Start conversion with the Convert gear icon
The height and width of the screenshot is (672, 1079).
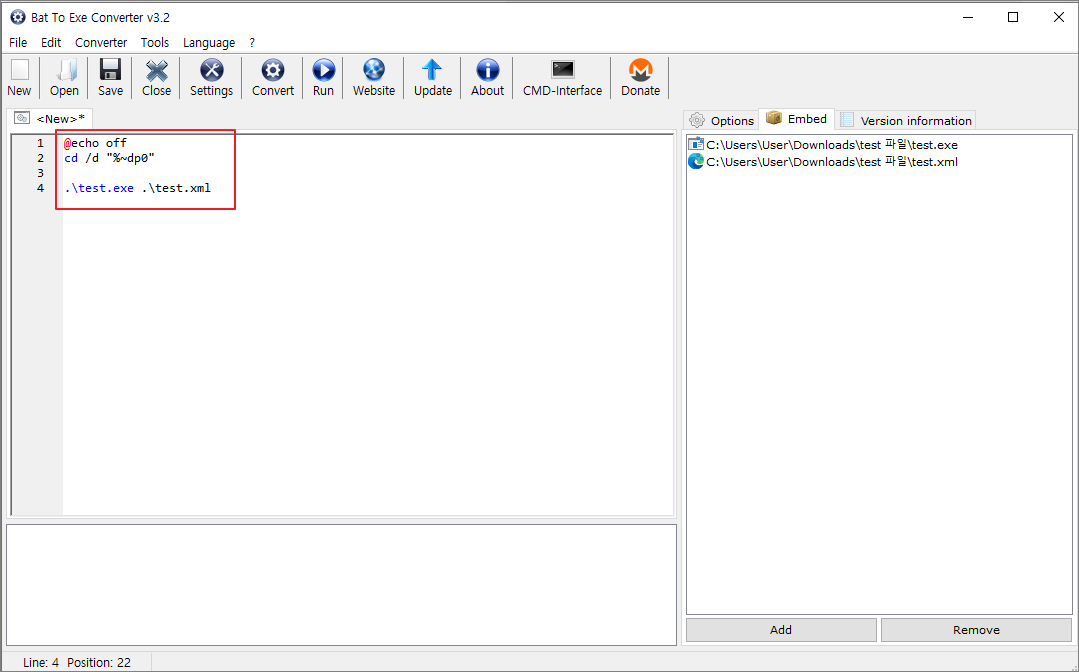tap(273, 70)
